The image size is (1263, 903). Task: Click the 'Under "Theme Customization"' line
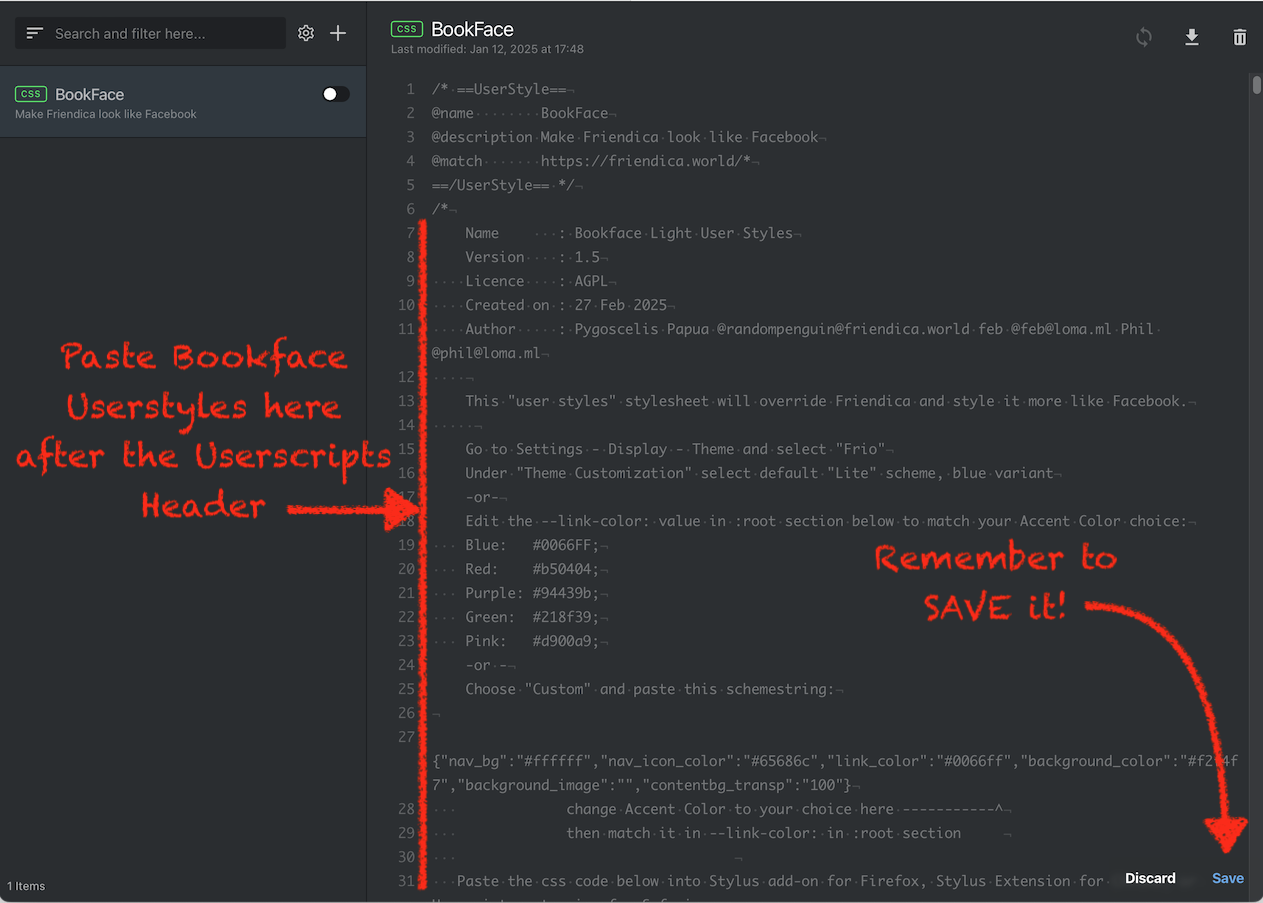[763, 473]
